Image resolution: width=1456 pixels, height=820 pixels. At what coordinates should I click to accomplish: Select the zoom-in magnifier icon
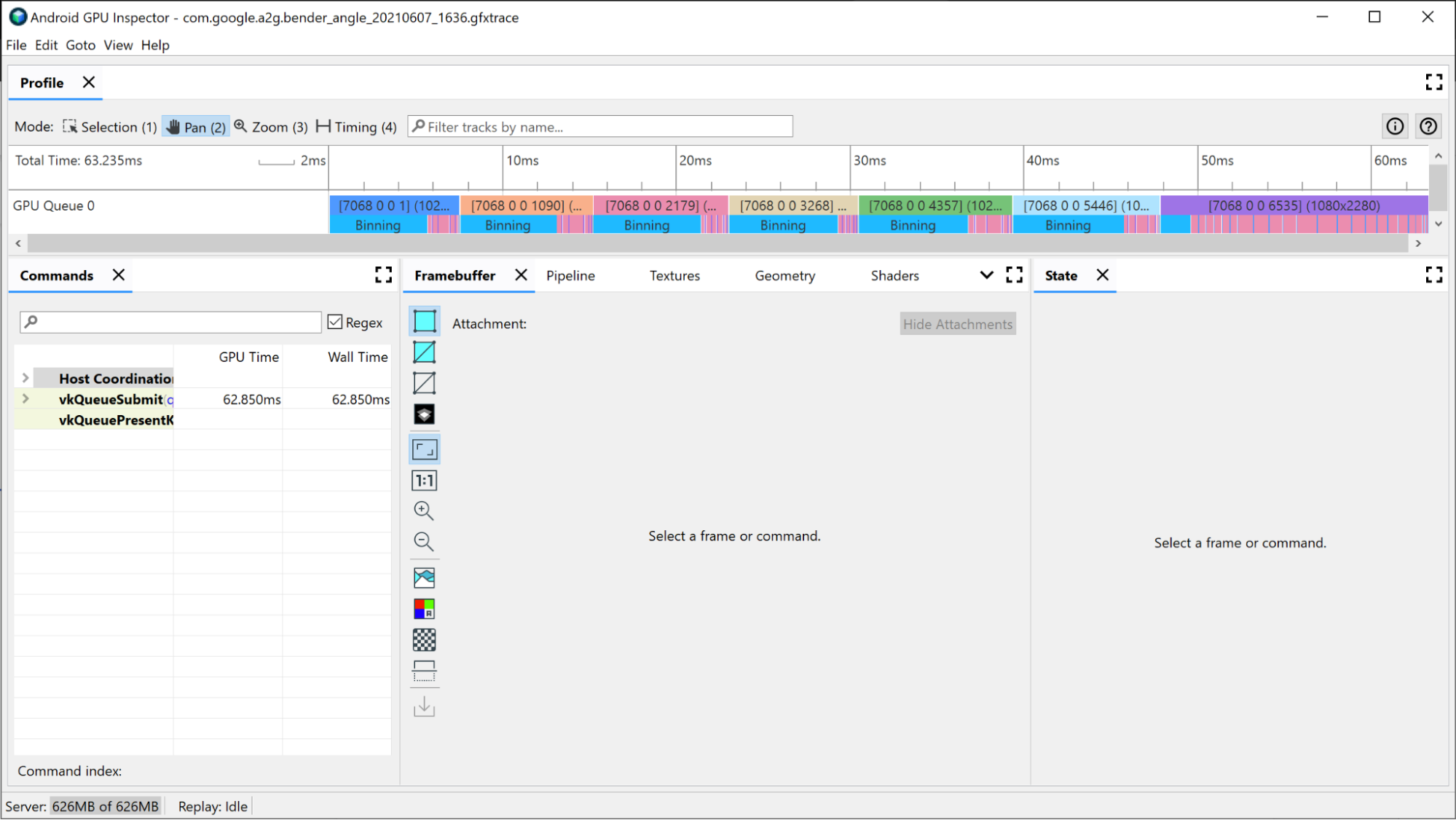(423, 510)
